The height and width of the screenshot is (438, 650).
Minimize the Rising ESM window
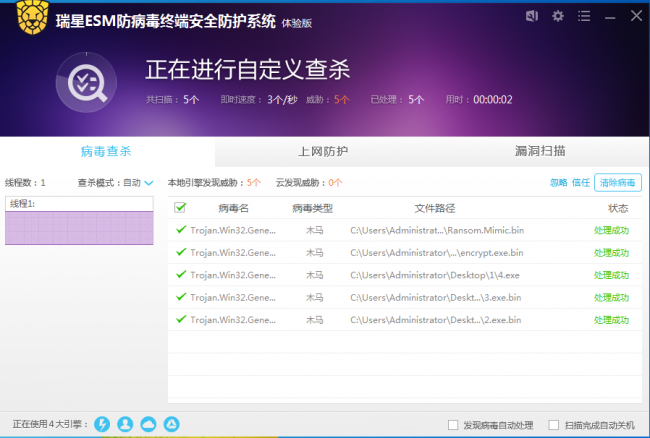[x=610, y=17]
